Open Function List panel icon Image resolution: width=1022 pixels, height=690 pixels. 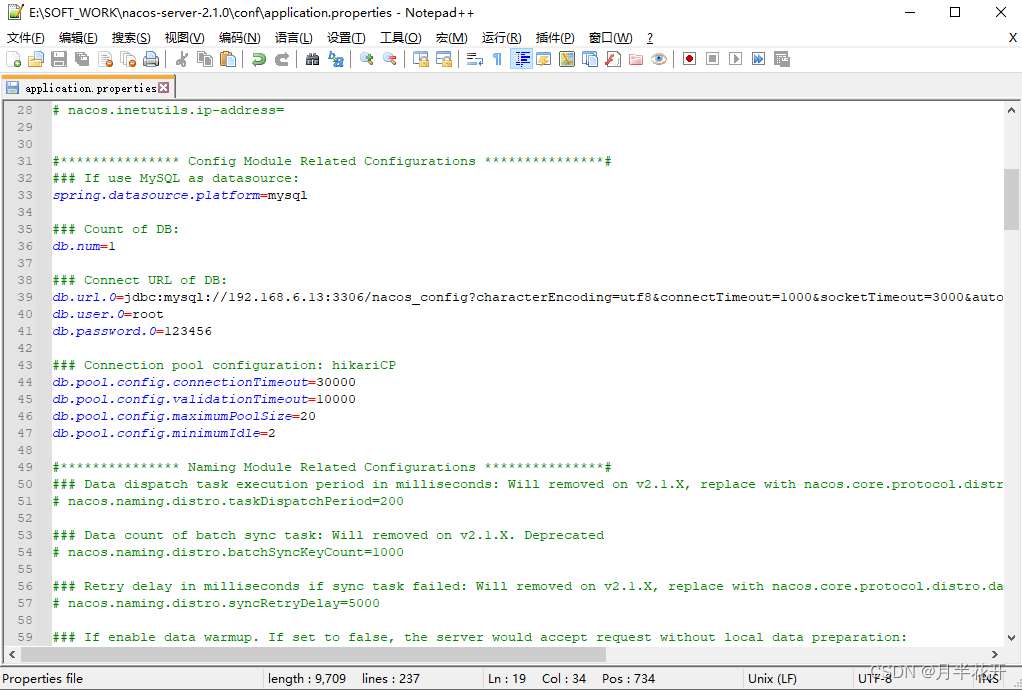(x=613, y=59)
